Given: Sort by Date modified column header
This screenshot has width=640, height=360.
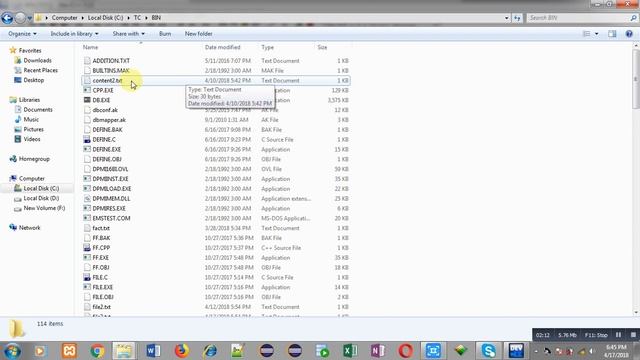Looking at the screenshot, I should 222,47.
